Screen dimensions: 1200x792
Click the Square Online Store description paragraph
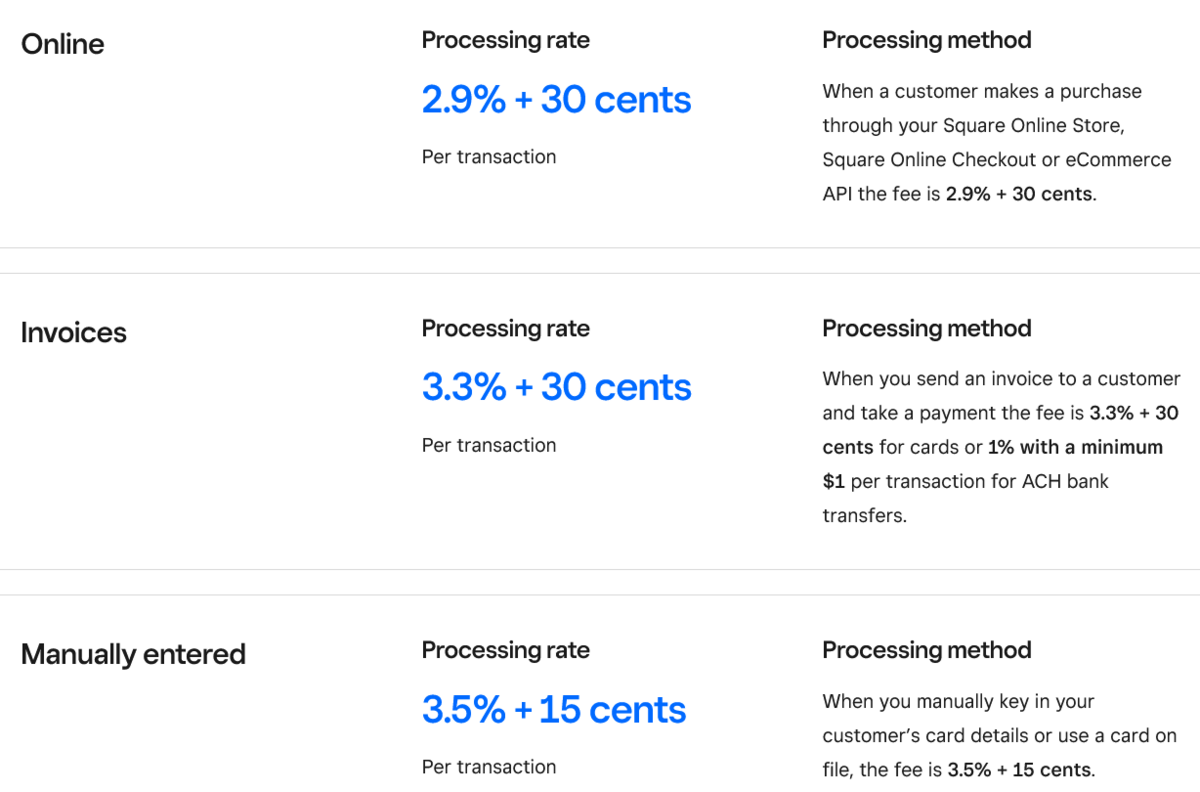click(996, 142)
